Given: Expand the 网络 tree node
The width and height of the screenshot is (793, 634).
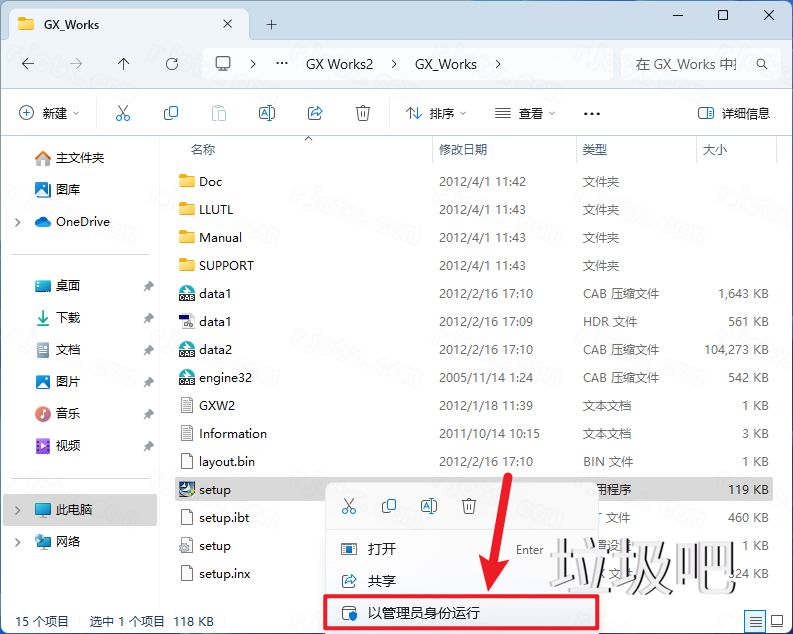Looking at the screenshot, I should pyautogui.click(x=18, y=542).
